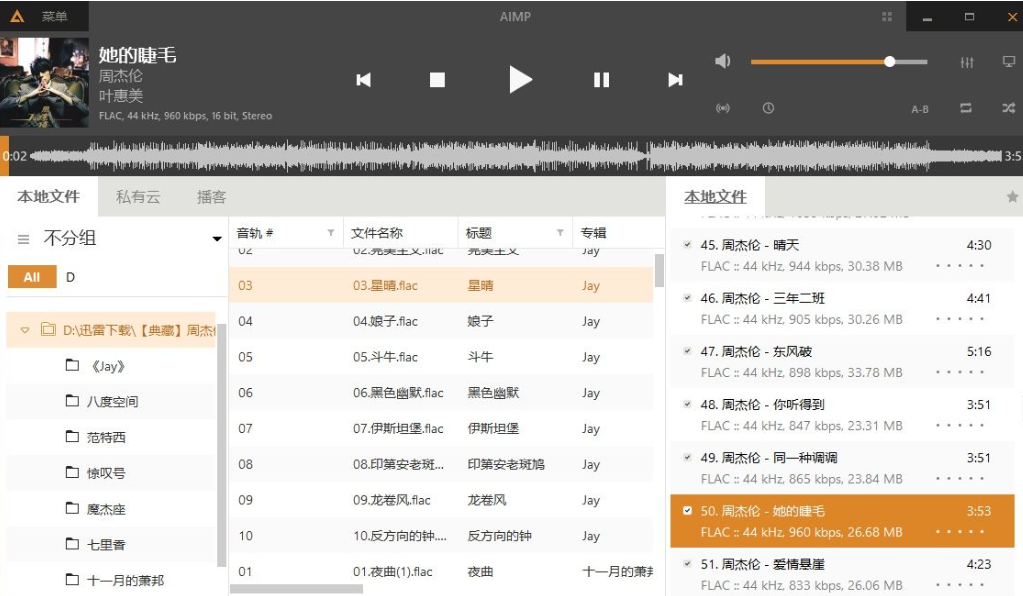Select the 03.星晴.flac row

click(x=441, y=285)
